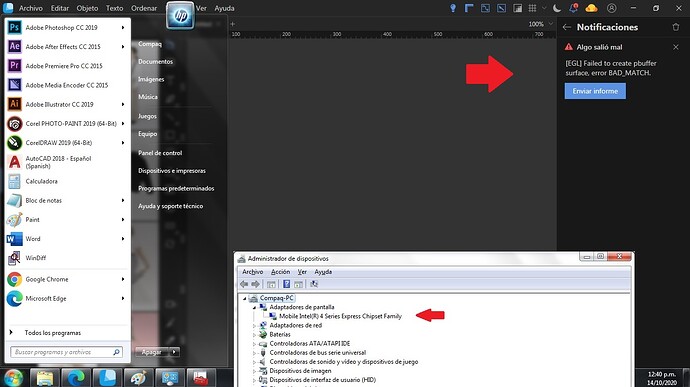Open Gravit's Ayuda menu in top bar
Image resolution: width=690 pixels, height=387 pixels.
pos(224,8)
